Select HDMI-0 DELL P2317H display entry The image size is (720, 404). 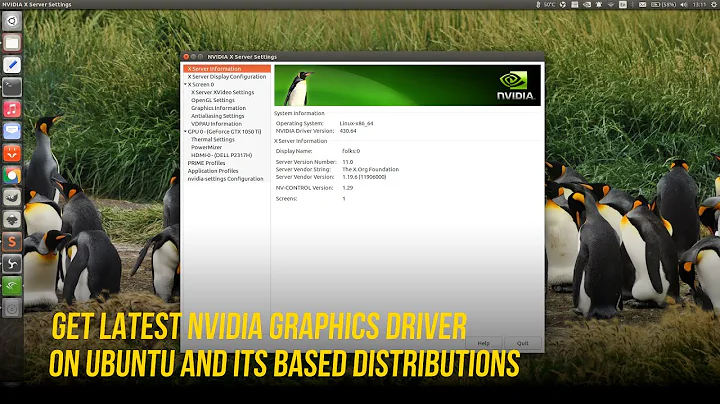(221, 155)
